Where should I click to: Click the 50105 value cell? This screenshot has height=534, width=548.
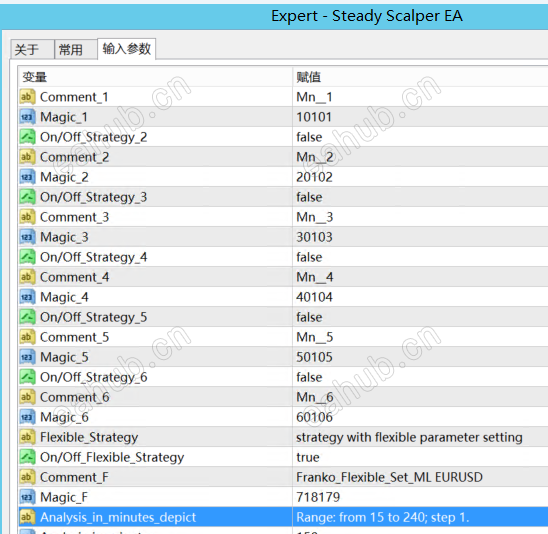420,357
